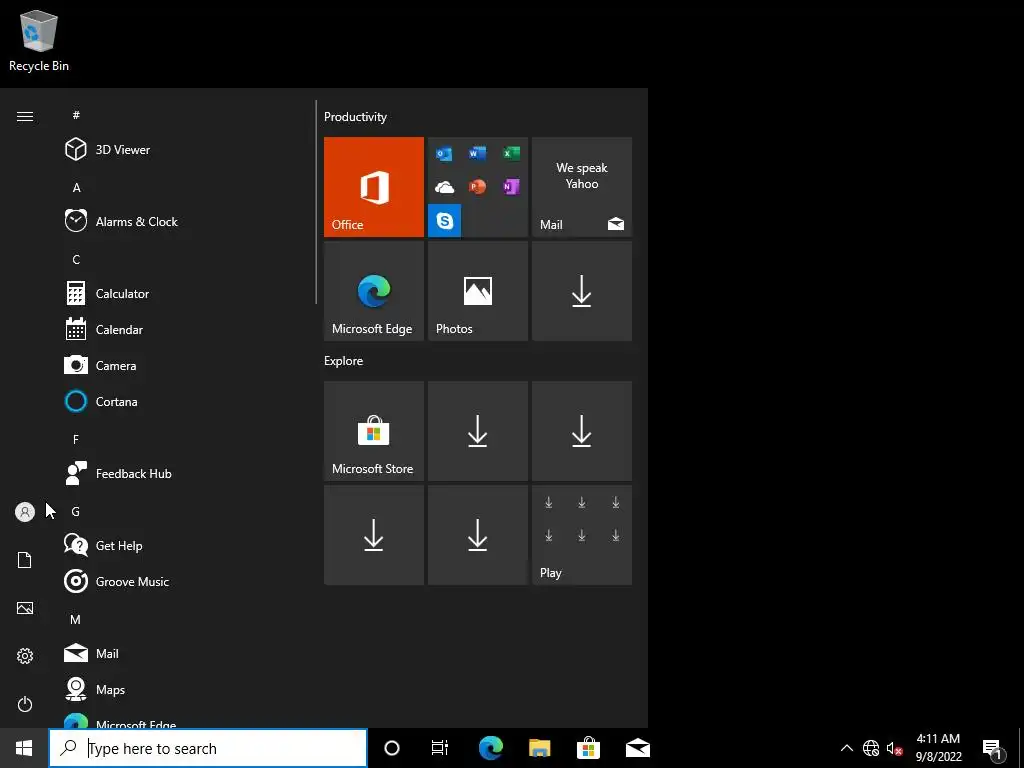Open the Mail live tile
The width and height of the screenshot is (1024, 768).
pos(582,187)
